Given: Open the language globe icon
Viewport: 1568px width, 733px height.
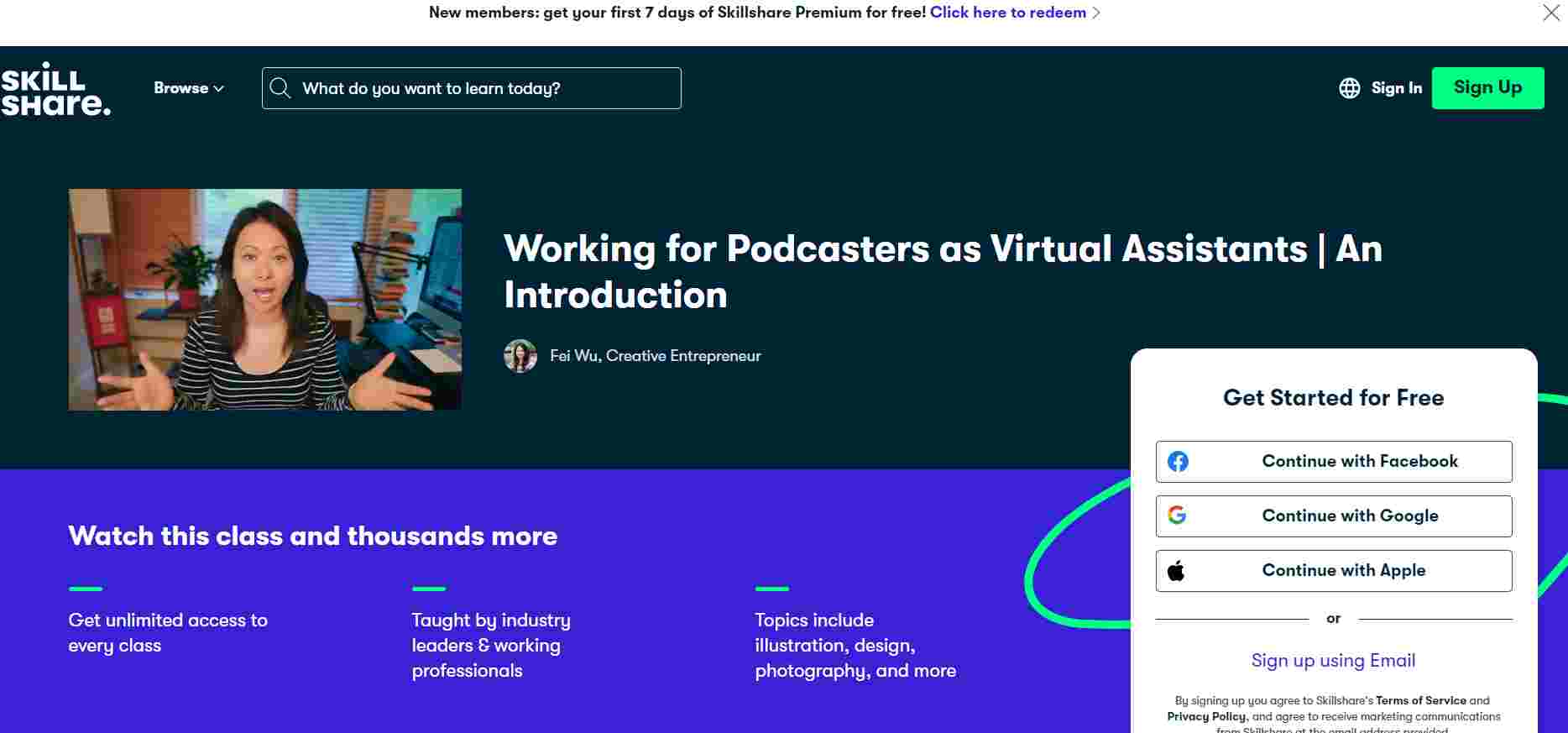Looking at the screenshot, I should (x=1350, y=88).
